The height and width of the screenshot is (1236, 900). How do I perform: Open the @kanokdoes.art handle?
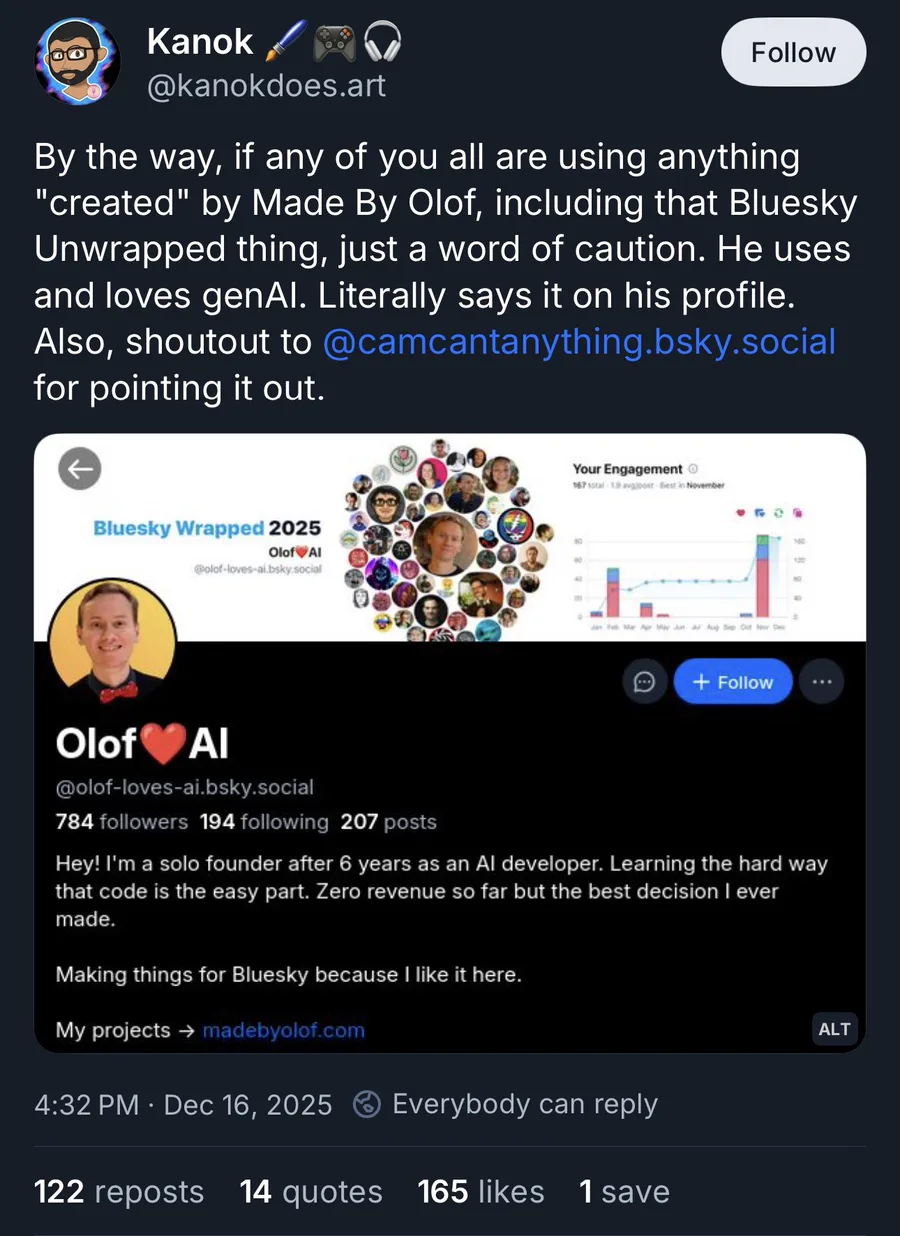pyautogui.click(x=266, y=86)
